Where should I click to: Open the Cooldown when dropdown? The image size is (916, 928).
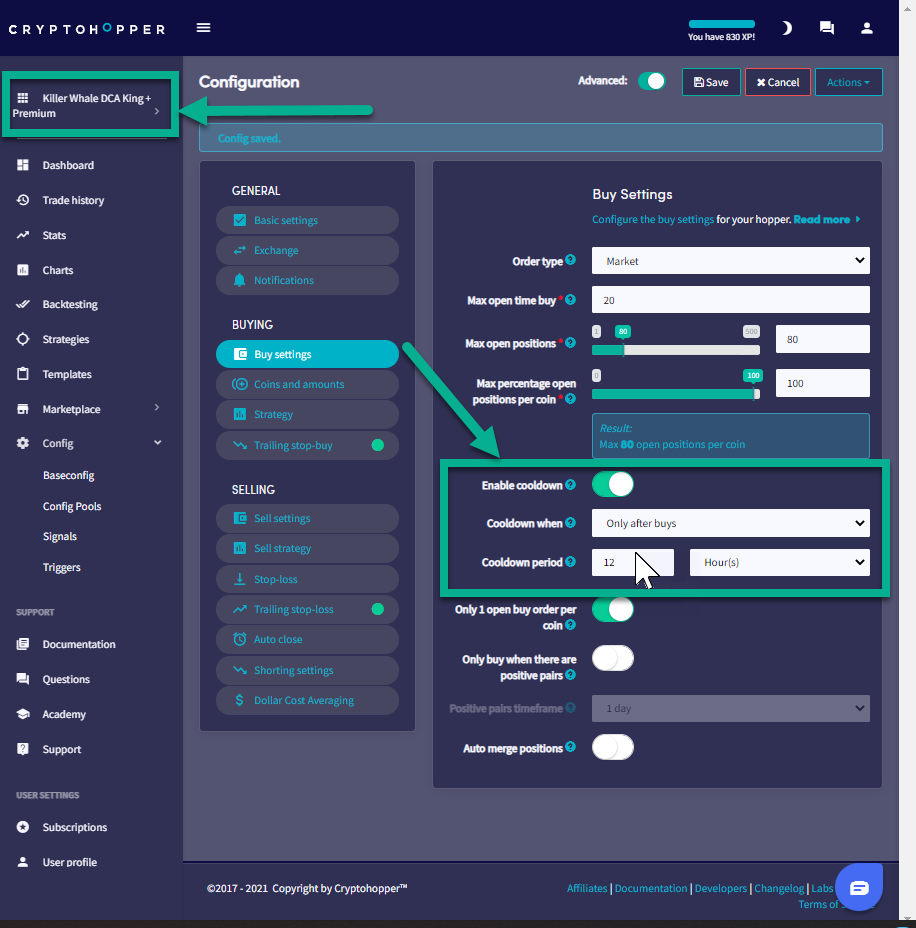(730, 523)
